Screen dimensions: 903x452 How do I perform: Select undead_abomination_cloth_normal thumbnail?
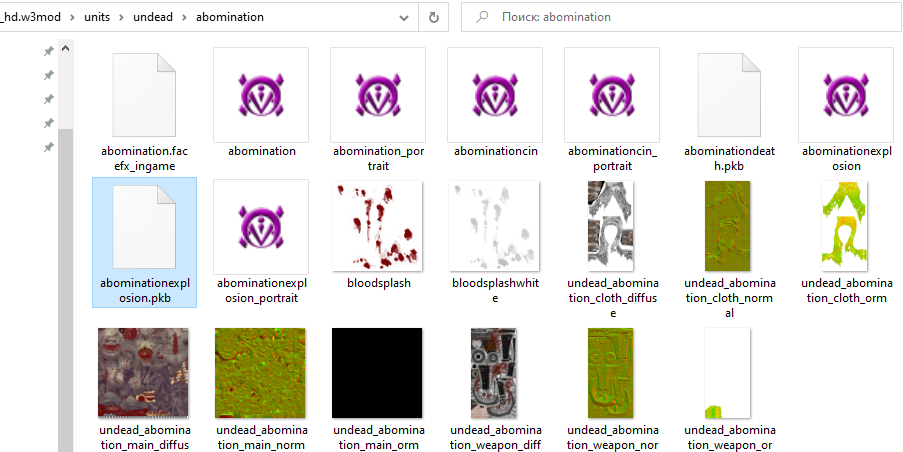(728, 226)
